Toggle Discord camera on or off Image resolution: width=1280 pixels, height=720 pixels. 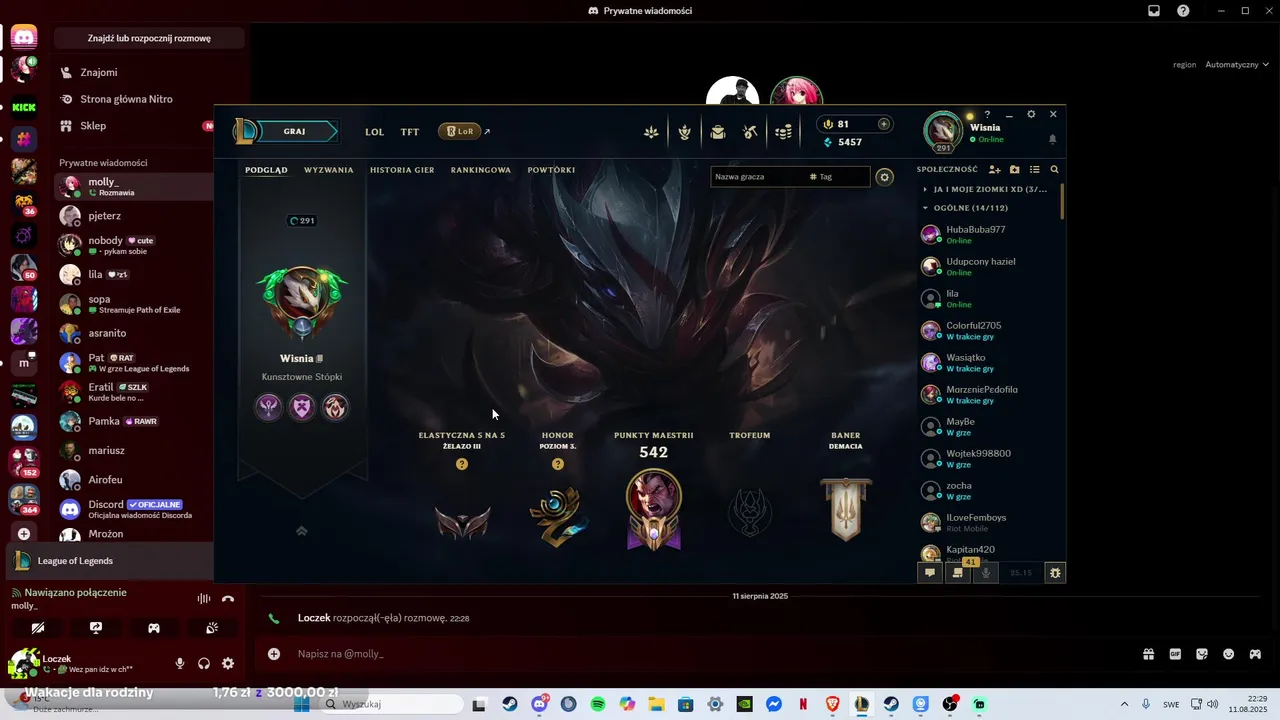pos(38,628)
